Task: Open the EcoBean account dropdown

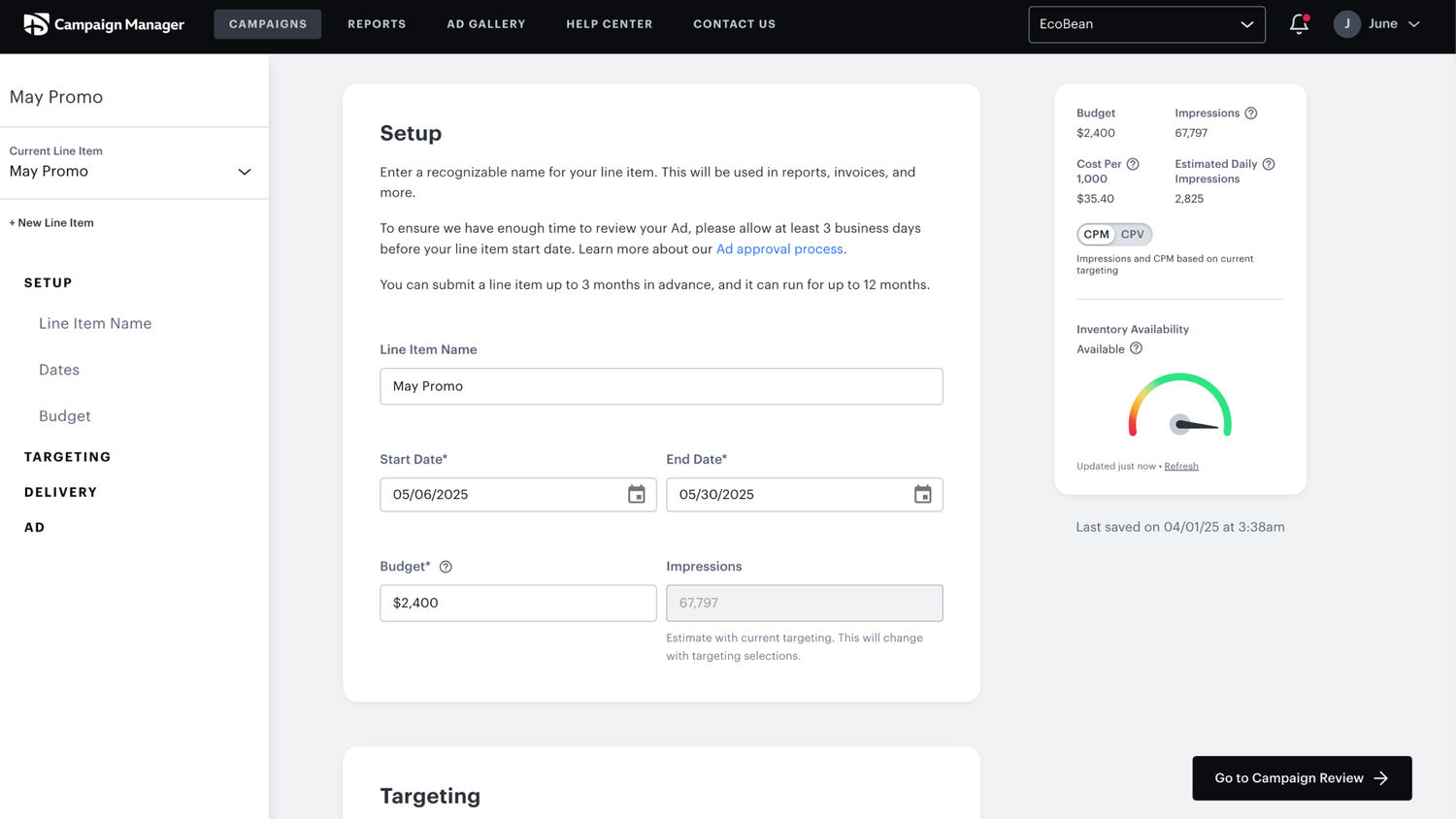Action: [x=1146, y=24]
